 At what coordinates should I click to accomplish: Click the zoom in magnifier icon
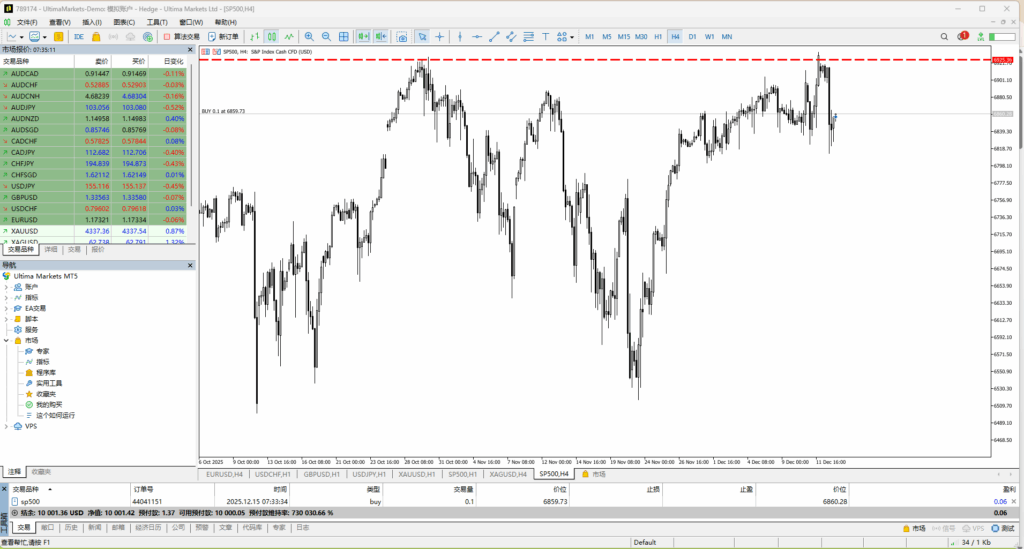click(309, 37)
